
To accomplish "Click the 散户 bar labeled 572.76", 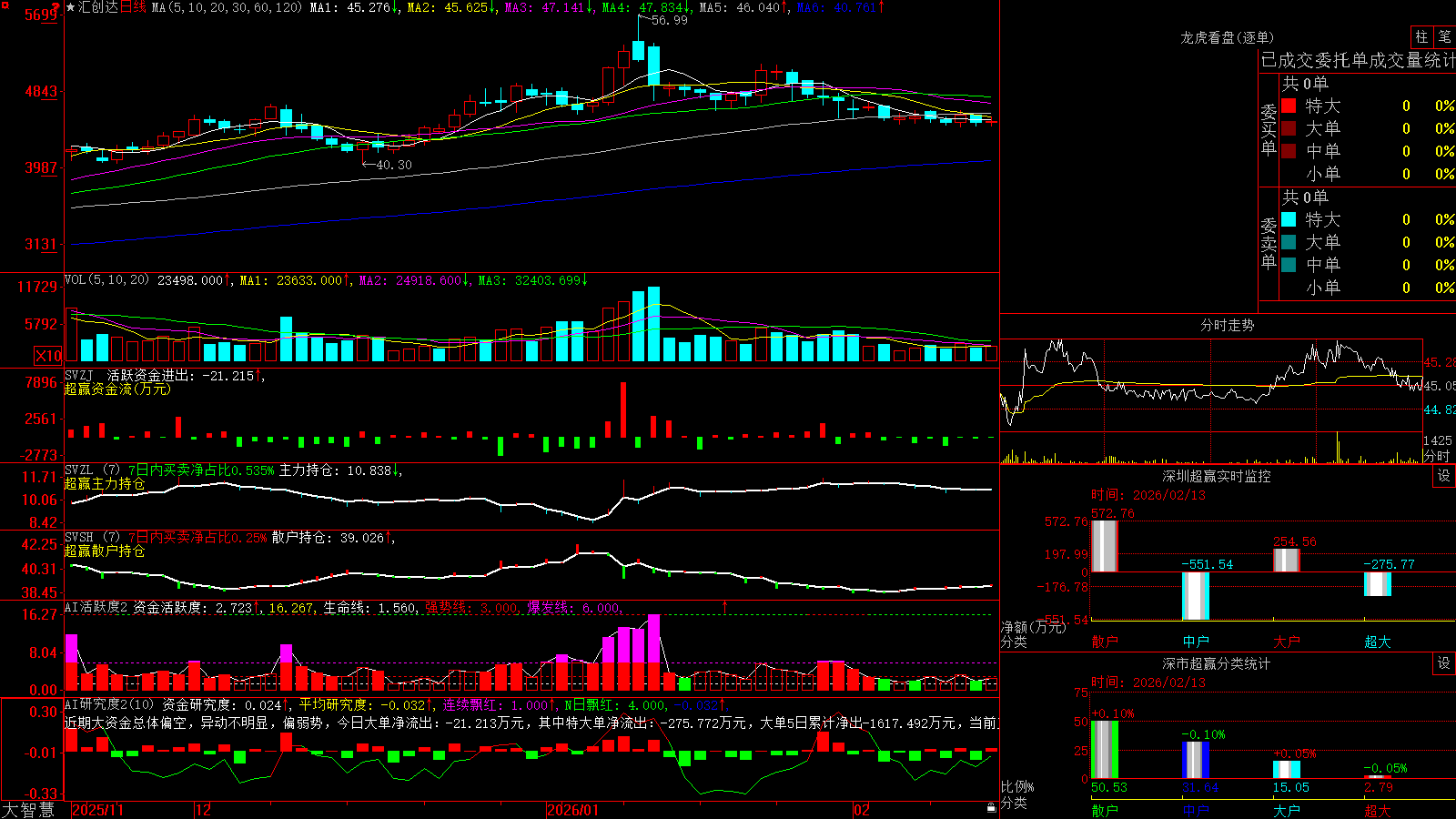I will pos(1104,546).
